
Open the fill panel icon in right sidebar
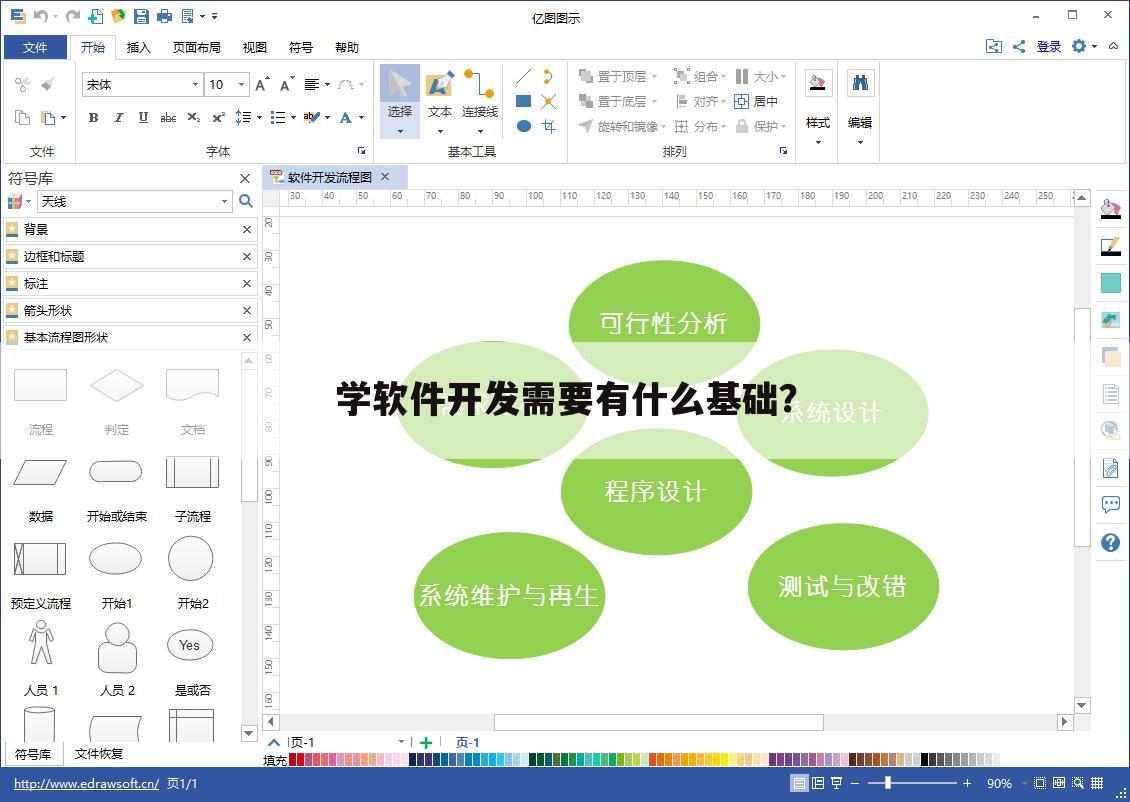coord(1111,209)
